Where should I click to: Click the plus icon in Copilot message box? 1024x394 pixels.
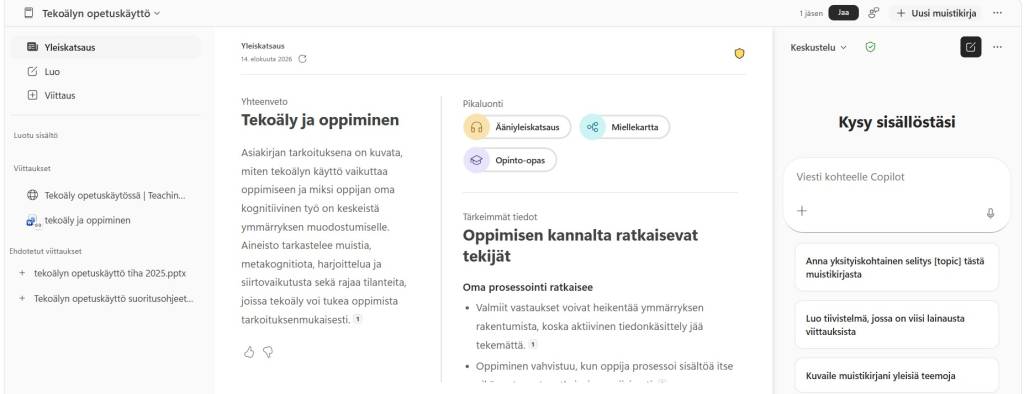(x=802, y=210)
